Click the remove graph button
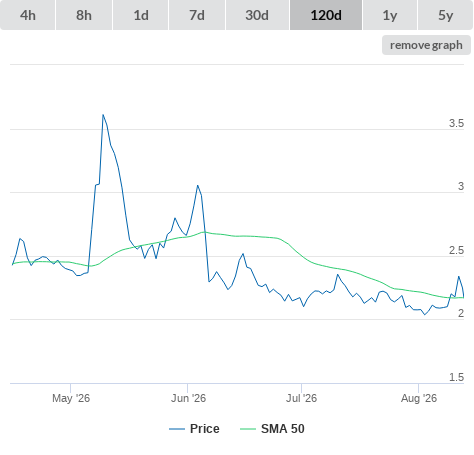 (x=426, y=45)
